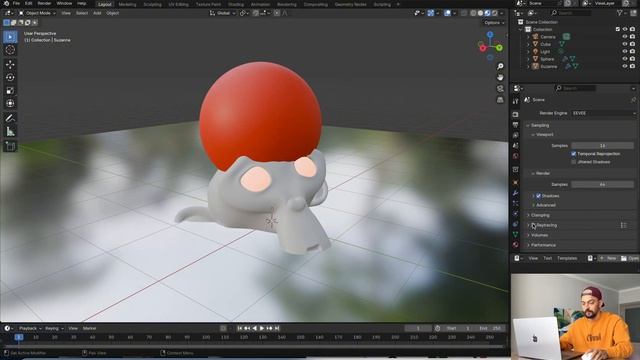This screenshot has width=640, height=360.
Task: Select the Annotate tool
Action: [10, 118]
